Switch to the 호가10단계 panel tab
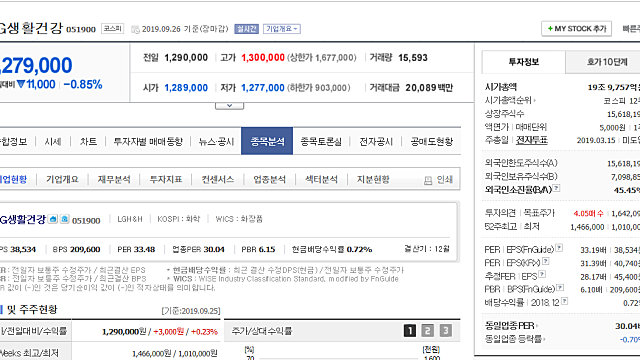640x360 pixels. click(607, 62)
